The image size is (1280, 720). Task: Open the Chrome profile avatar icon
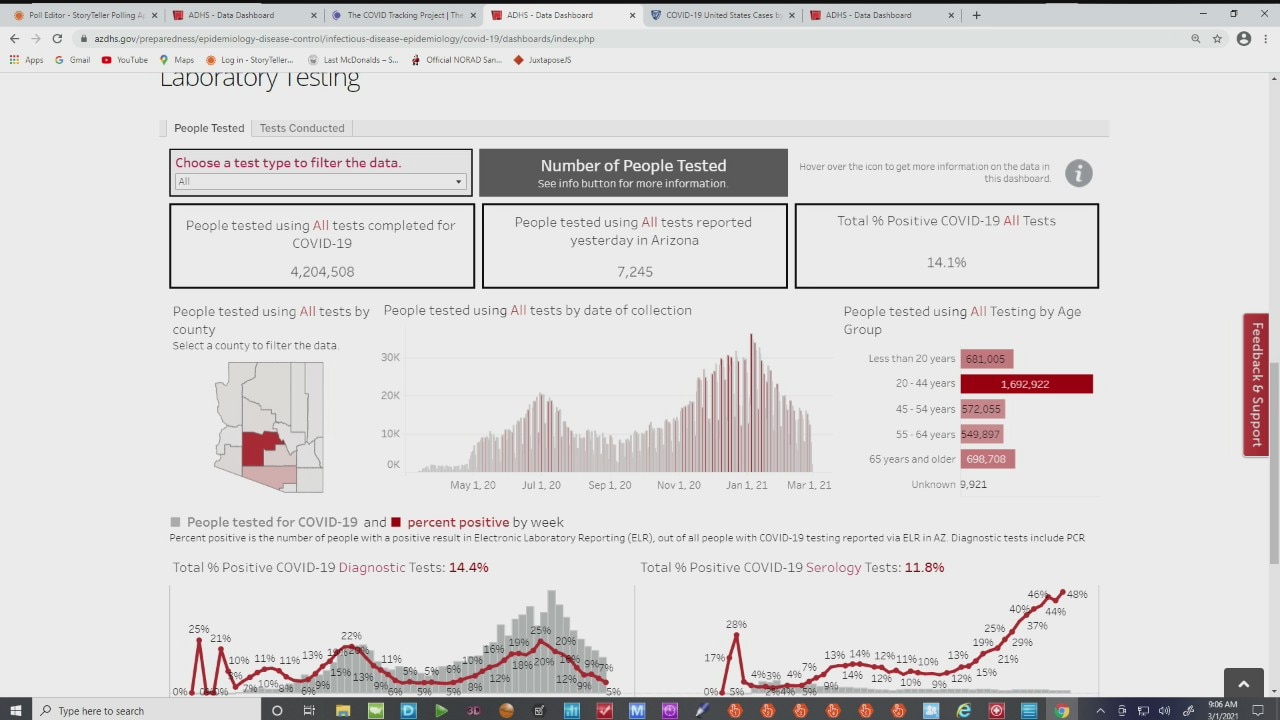[1243, 38]
